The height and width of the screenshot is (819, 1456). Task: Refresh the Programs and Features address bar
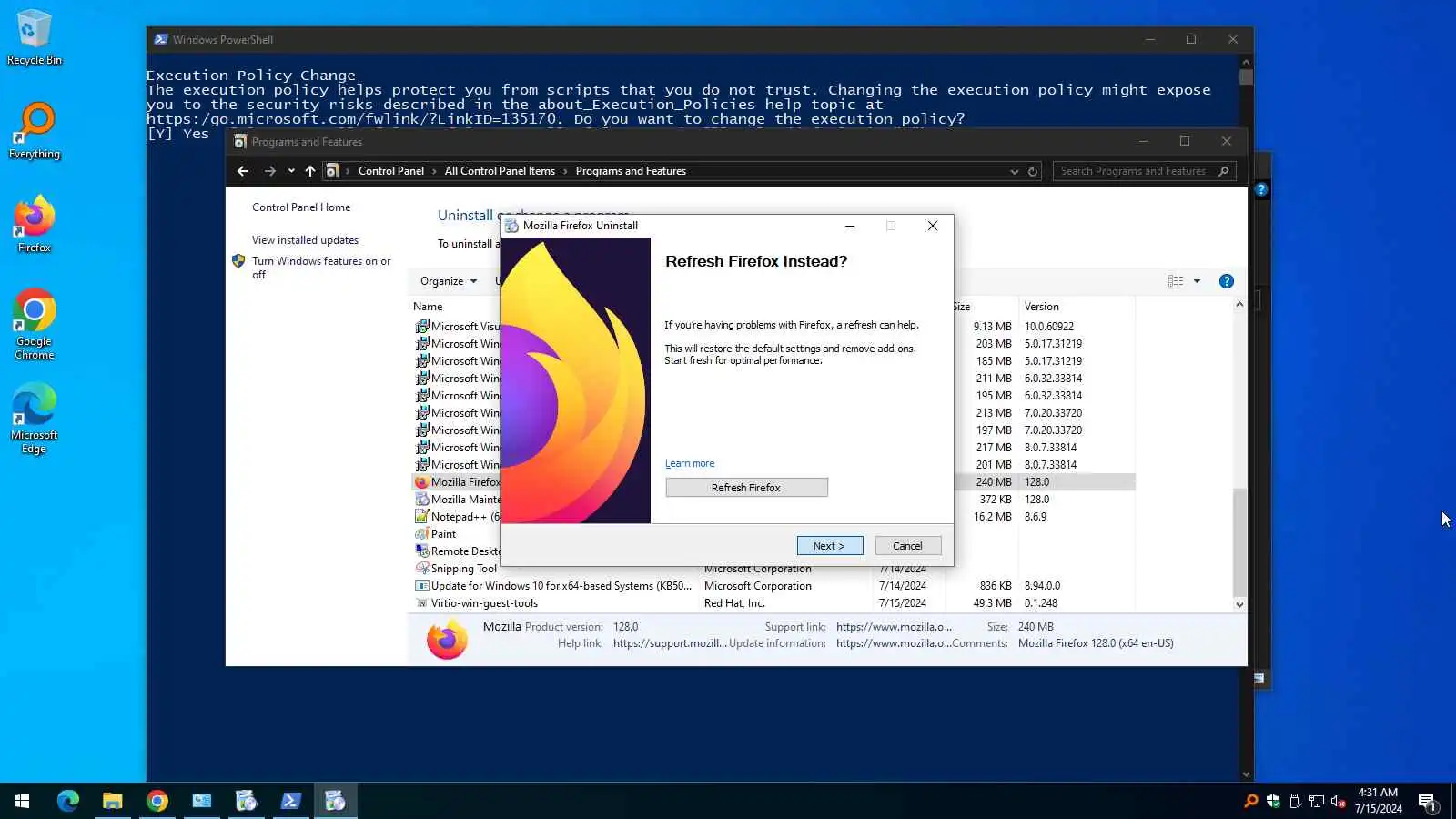click(1033, 171)
